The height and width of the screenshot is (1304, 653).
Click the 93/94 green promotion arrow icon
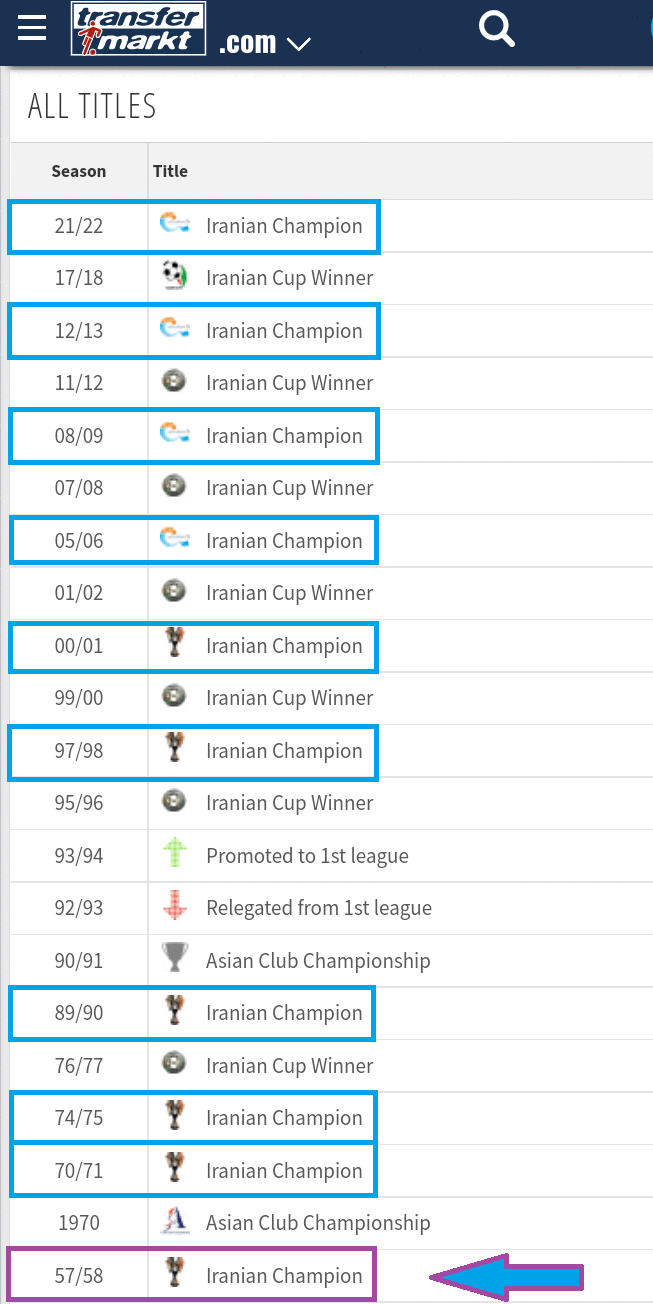(175, 855)
